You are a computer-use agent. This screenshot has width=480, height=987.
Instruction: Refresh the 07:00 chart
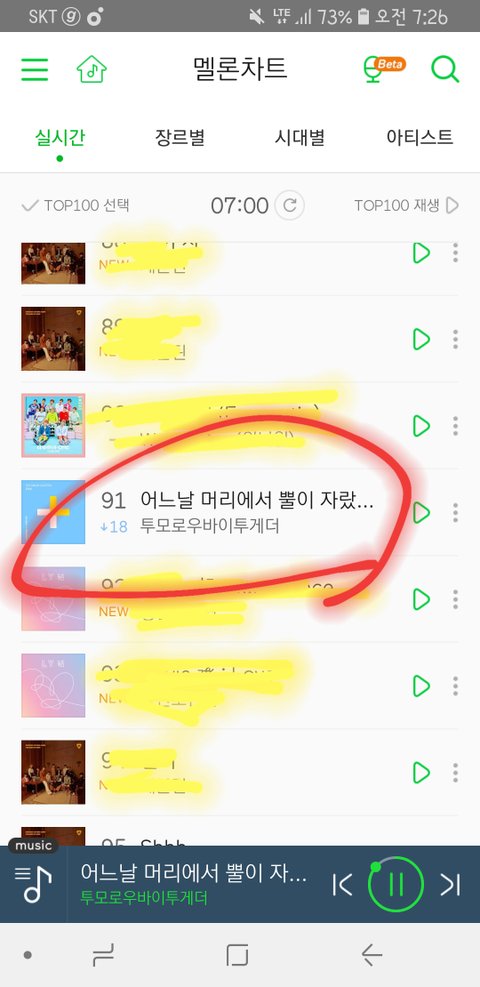point(289,205)
